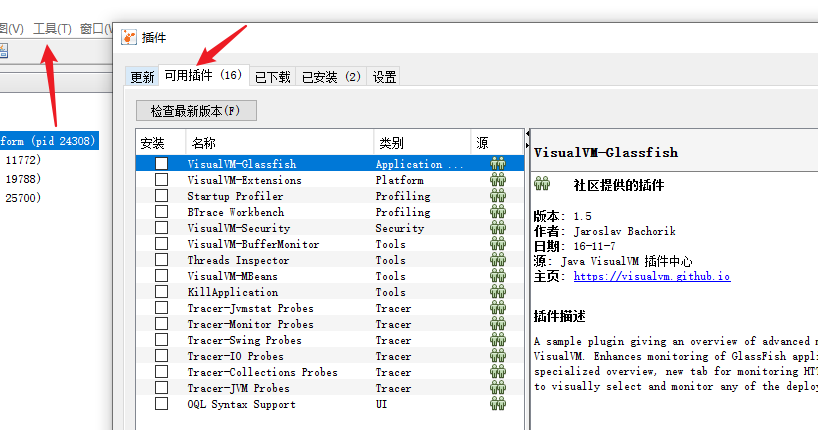Sort the plugin list by 类别 column

[422, 142]
